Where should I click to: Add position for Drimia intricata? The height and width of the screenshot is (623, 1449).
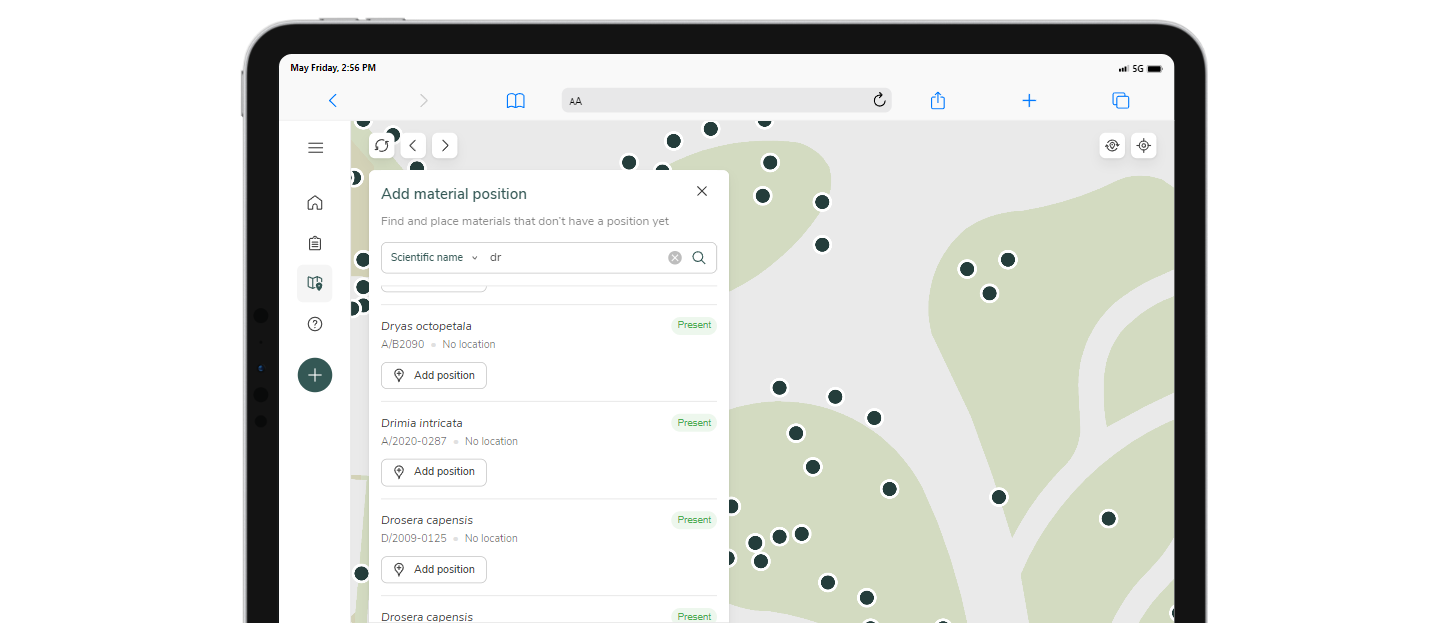(x=434, y=472)
